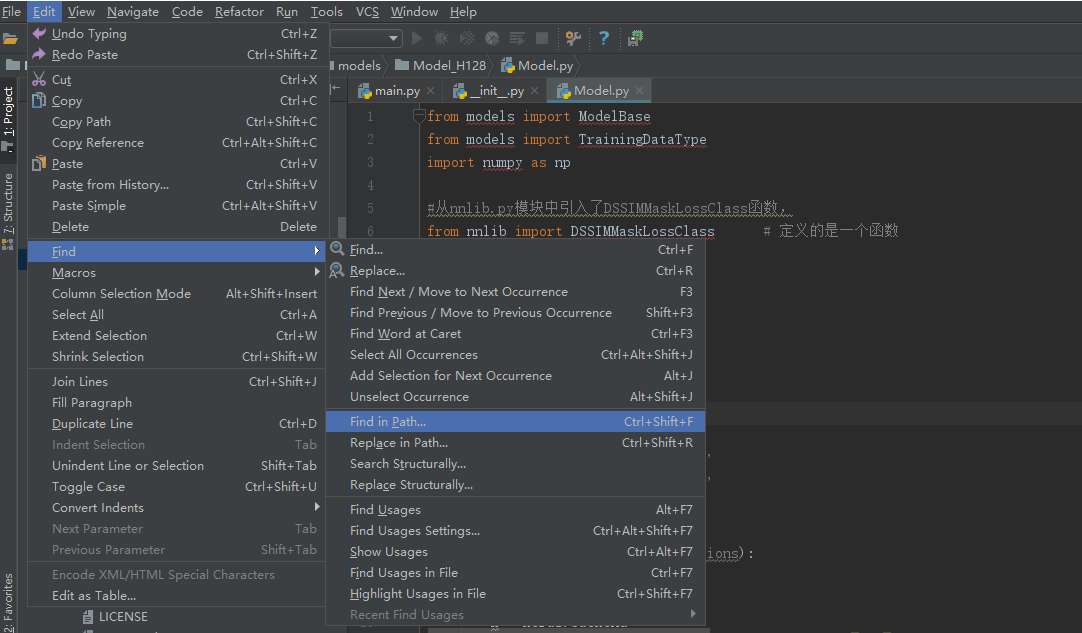
Task: Enable Highlight Usages in File
Action: 420,593
